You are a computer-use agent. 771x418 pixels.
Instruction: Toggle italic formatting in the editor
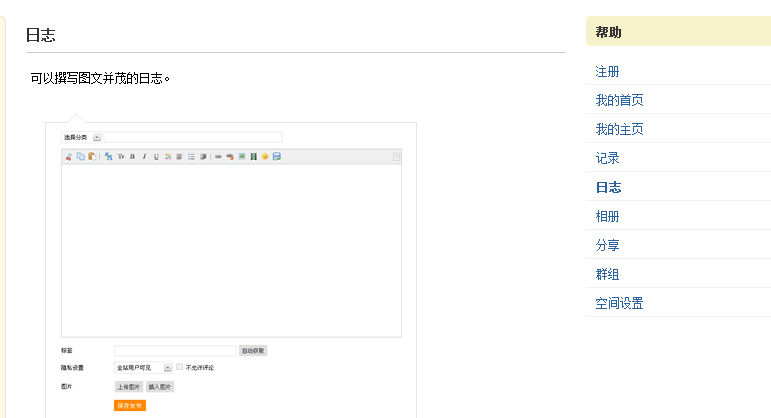[x=144, y=156]
